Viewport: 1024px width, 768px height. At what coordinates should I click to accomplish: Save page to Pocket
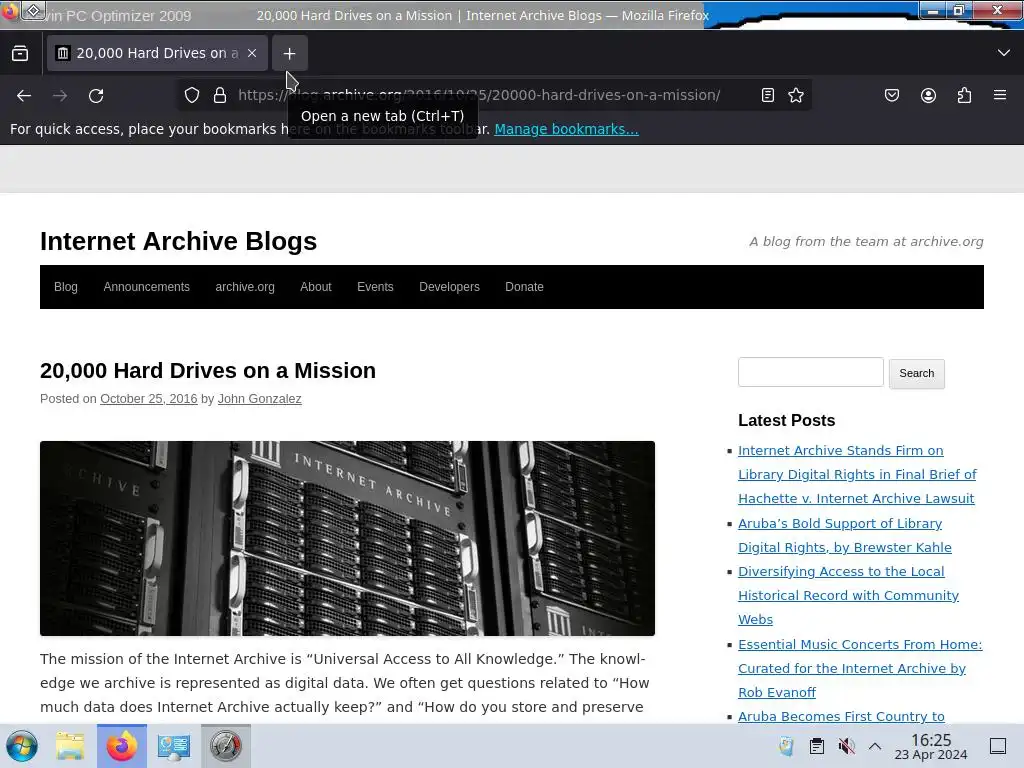tap(892, 95)
